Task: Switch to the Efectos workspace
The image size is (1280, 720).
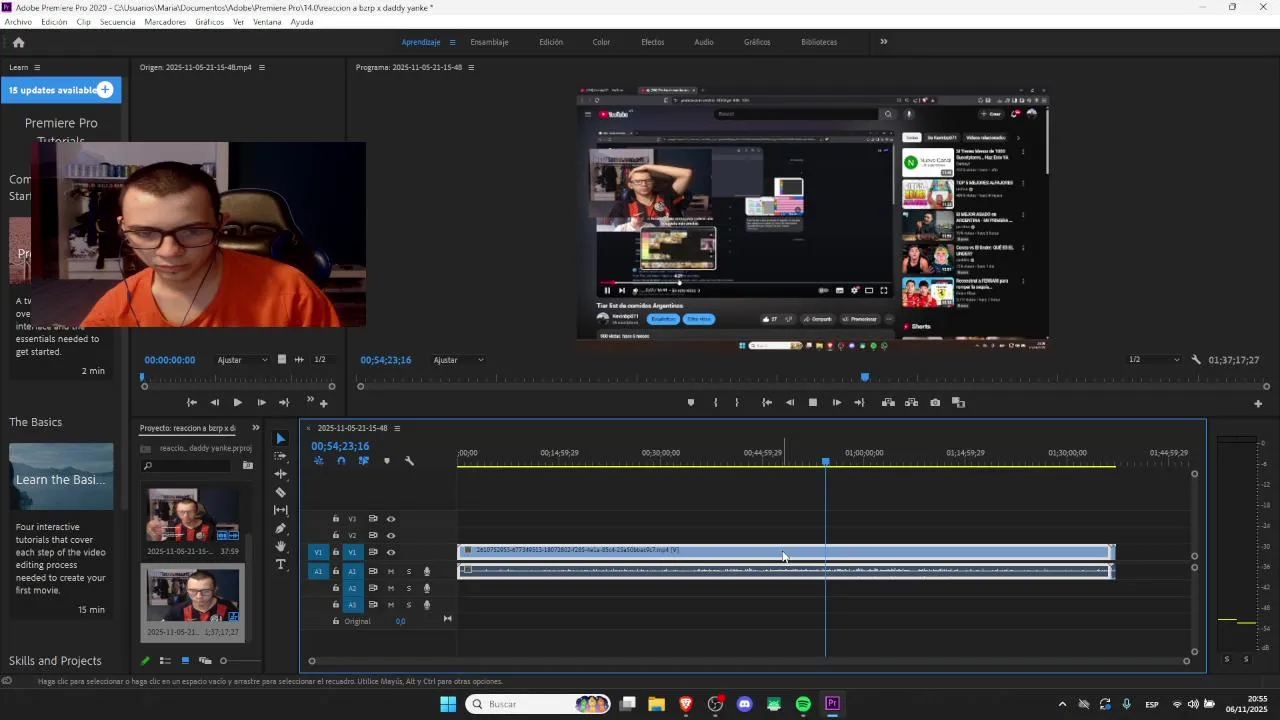Action: [x=652, y=42]
